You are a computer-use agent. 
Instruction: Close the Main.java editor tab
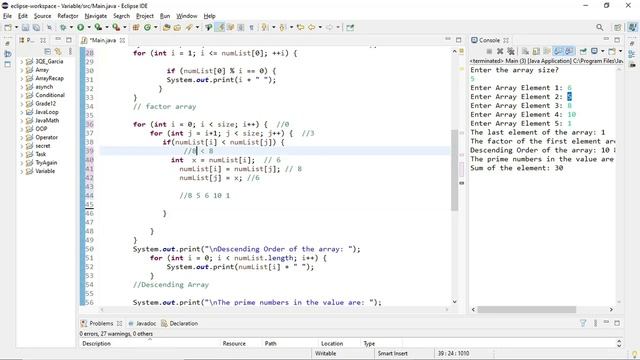pos(122,40)
